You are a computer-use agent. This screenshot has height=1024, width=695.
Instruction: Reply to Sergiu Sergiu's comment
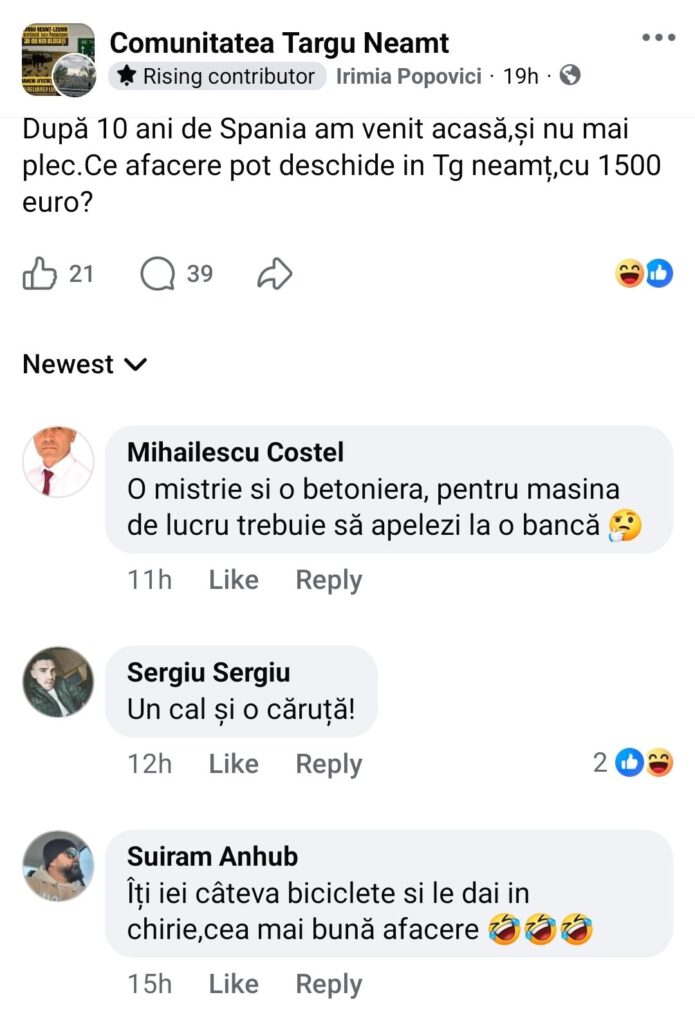[328, 764]
